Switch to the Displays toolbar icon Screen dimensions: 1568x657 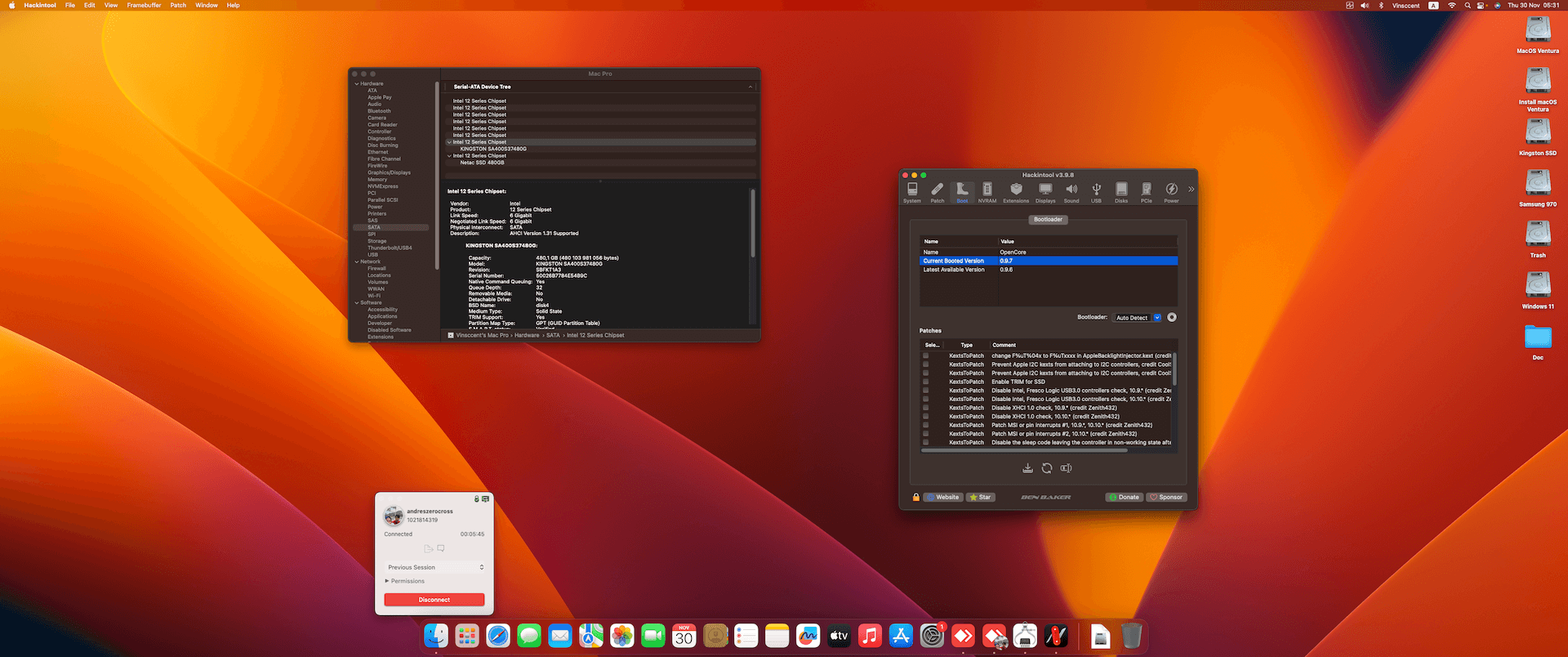point(1045,192)
